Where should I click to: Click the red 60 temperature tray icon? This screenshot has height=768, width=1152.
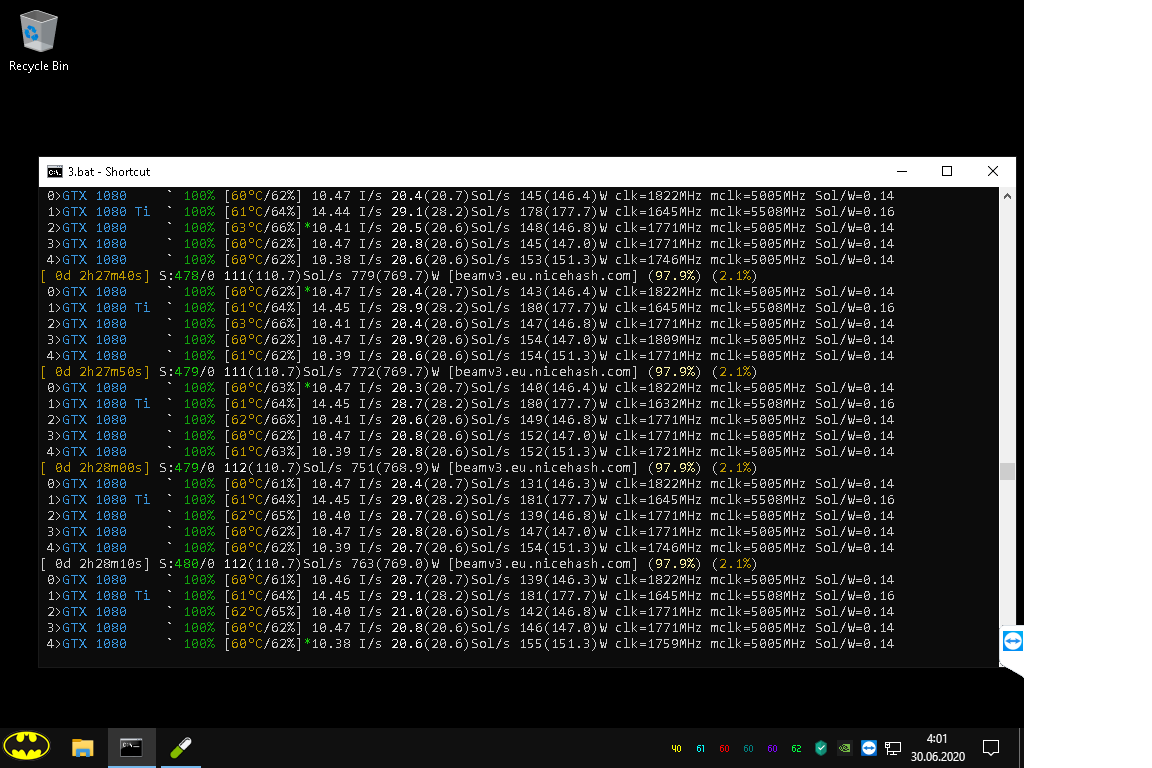pyautogui.click(x=724, y=749)
